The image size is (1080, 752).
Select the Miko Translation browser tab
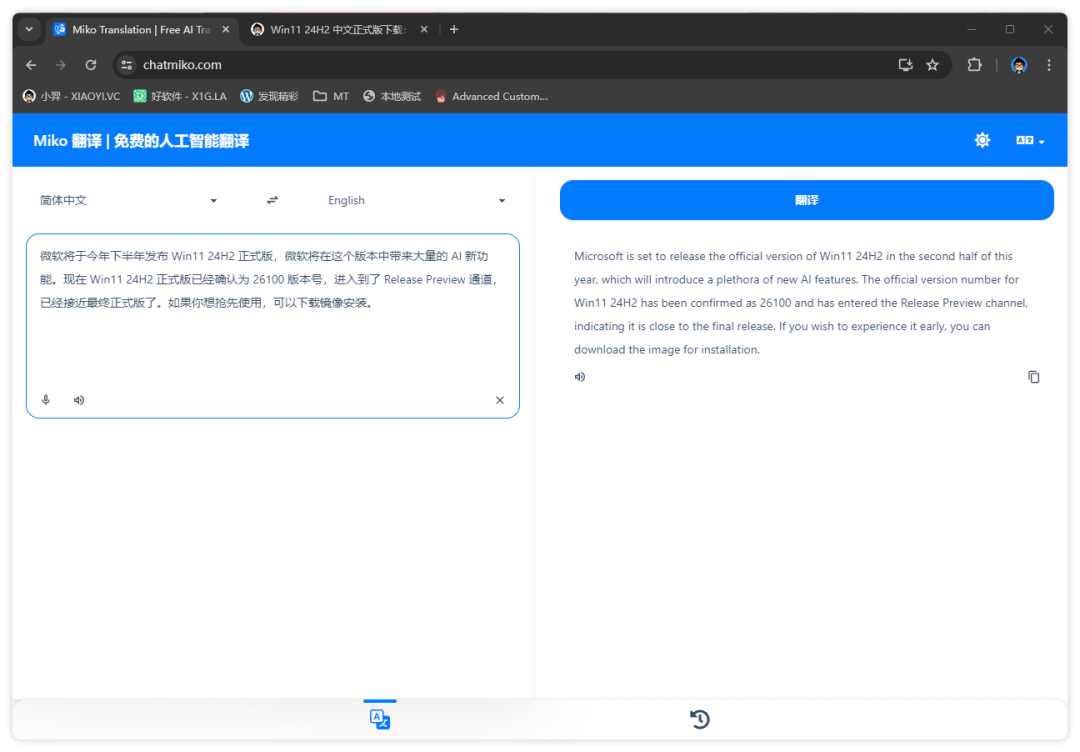(141, 30)
